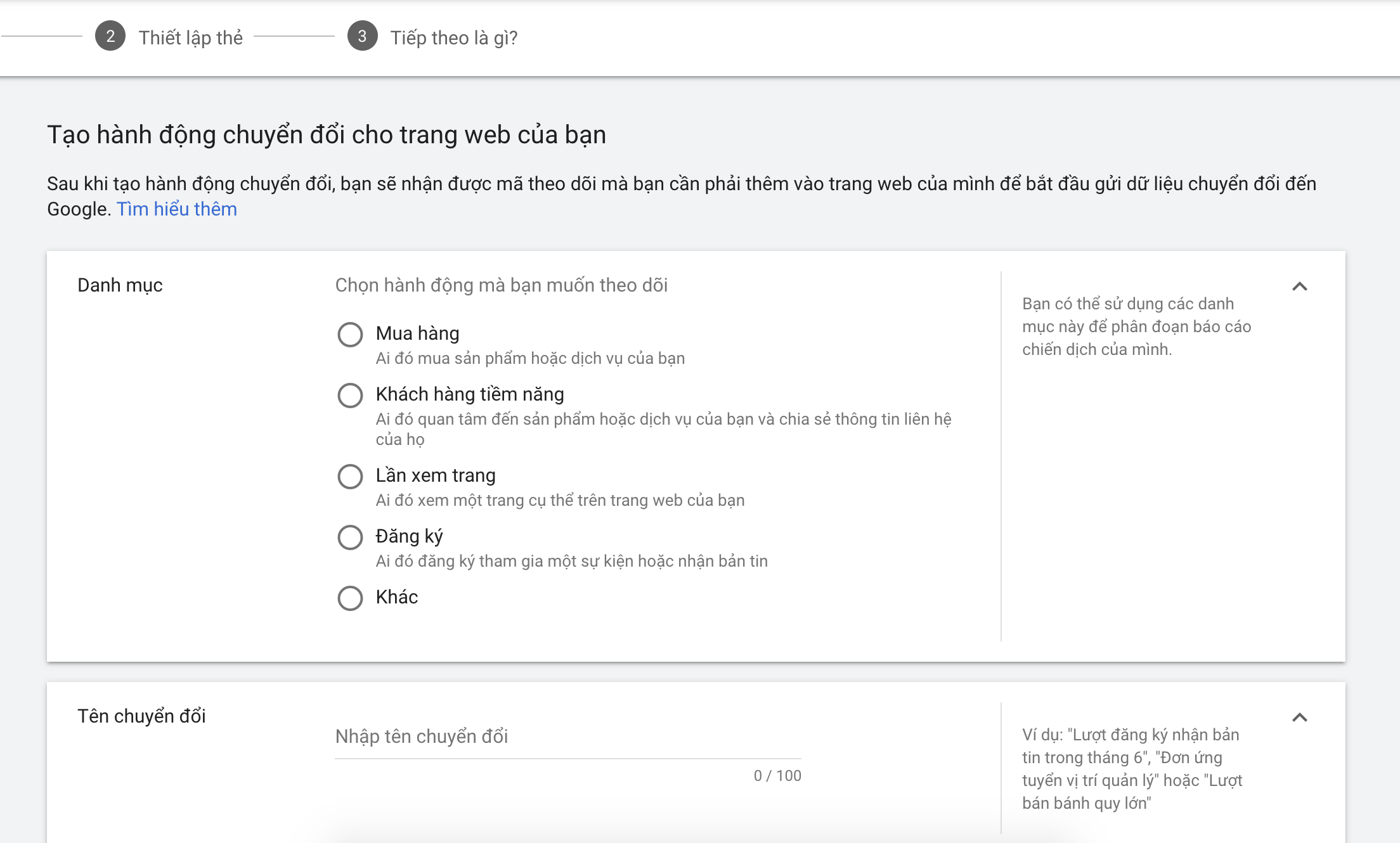Click the "Chọn hành động mà bạn muốn theo dõi" label
The image size is (1400, 843).
(x=501, y=285)
